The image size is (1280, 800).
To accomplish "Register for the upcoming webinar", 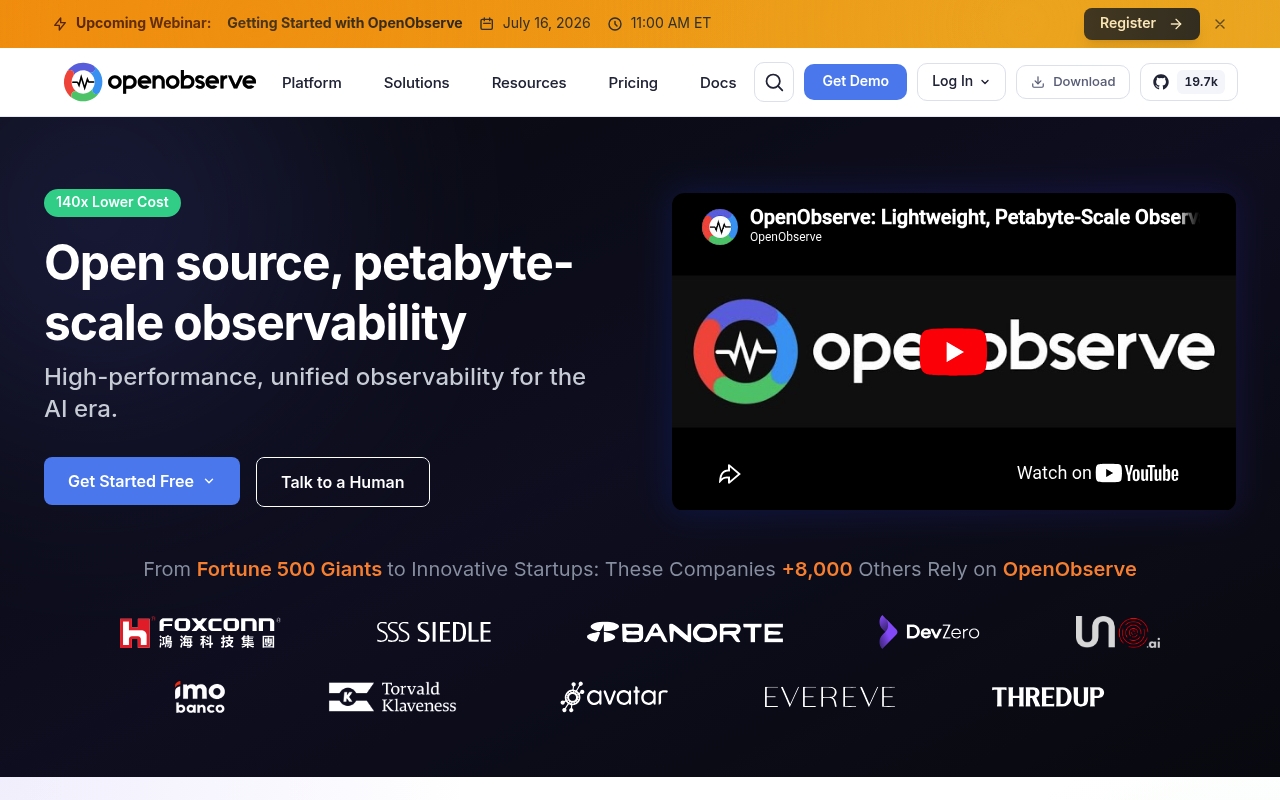I will pos(1142,24).
